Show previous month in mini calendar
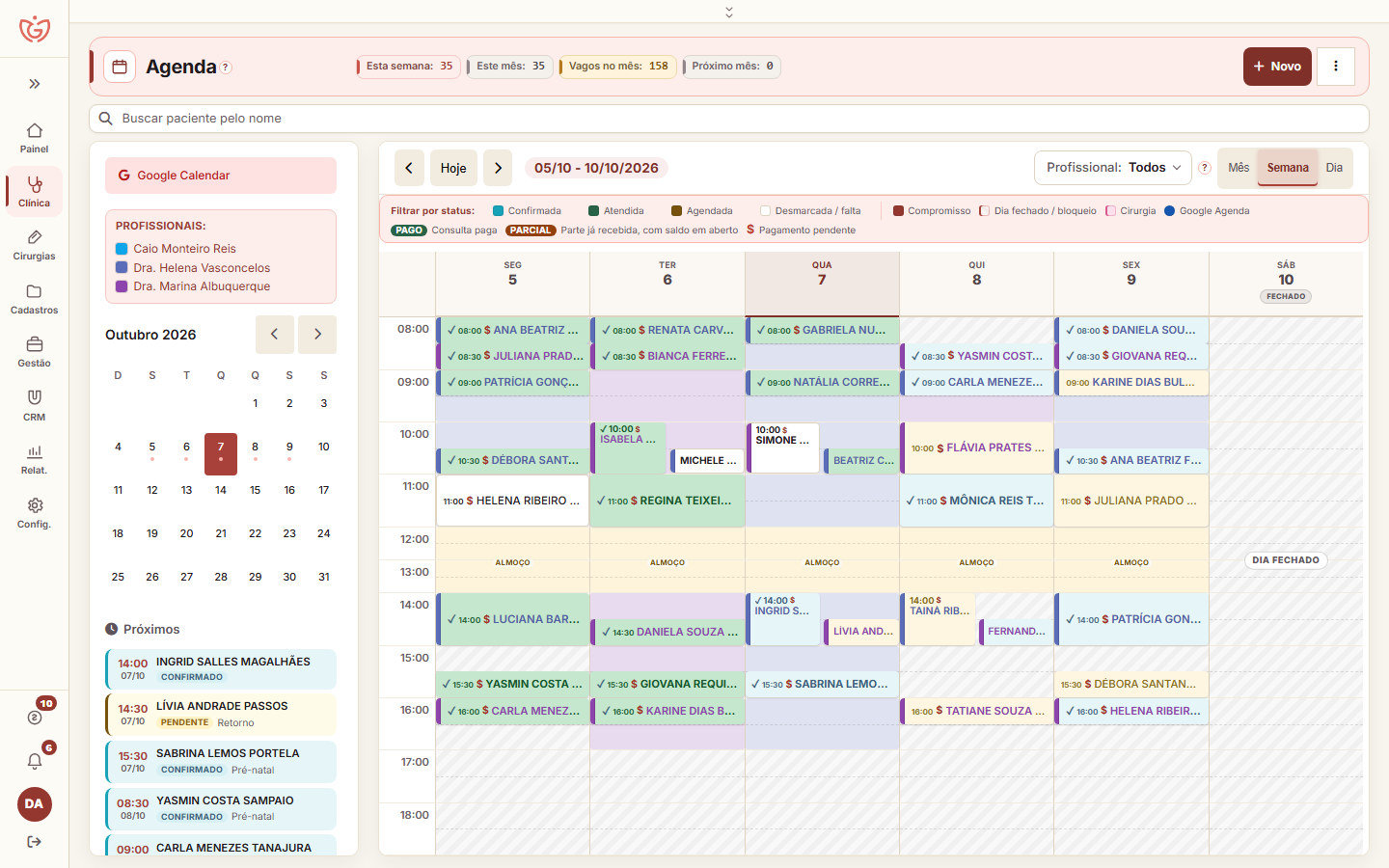 (275, 335)
